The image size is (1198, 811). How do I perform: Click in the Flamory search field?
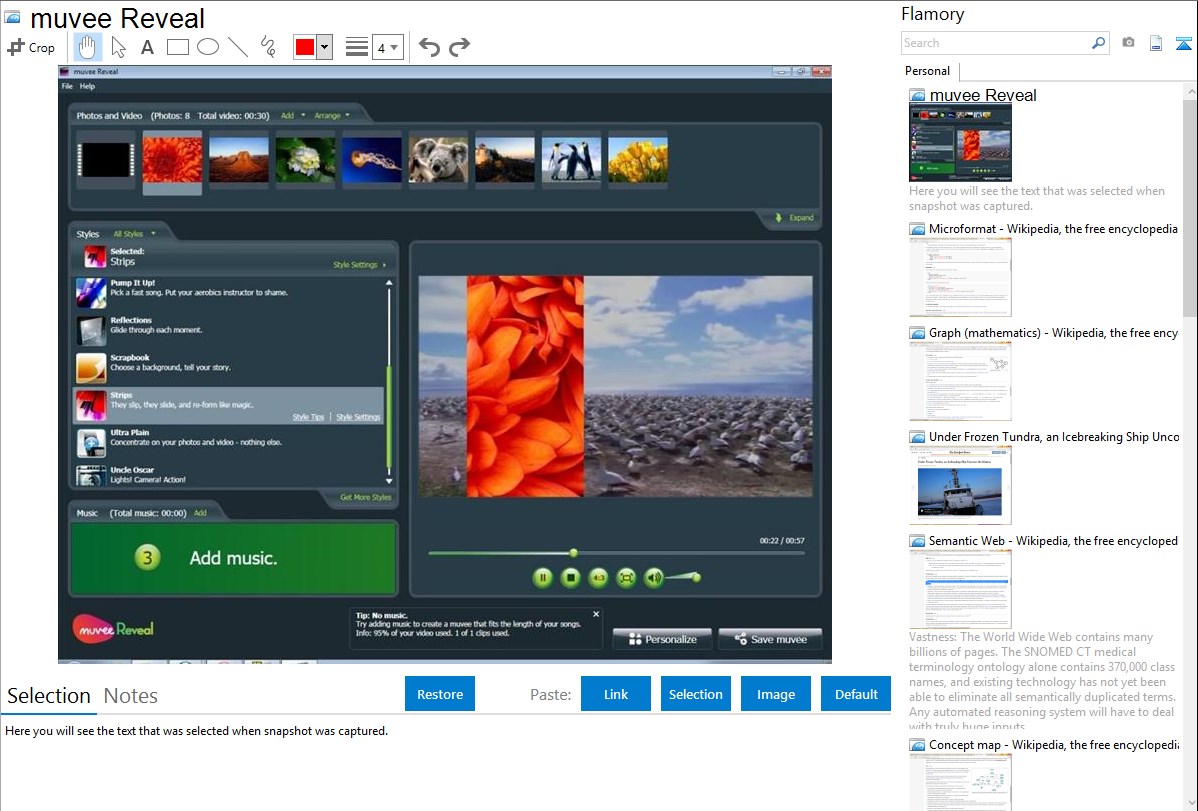coord(995,43)
